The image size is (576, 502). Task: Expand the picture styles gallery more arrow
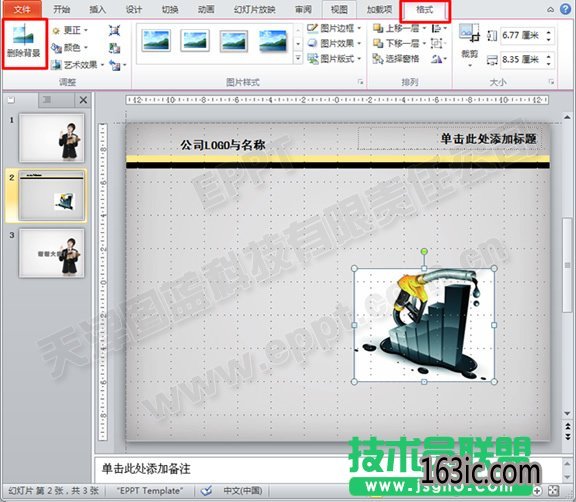(x=298, y=58)
